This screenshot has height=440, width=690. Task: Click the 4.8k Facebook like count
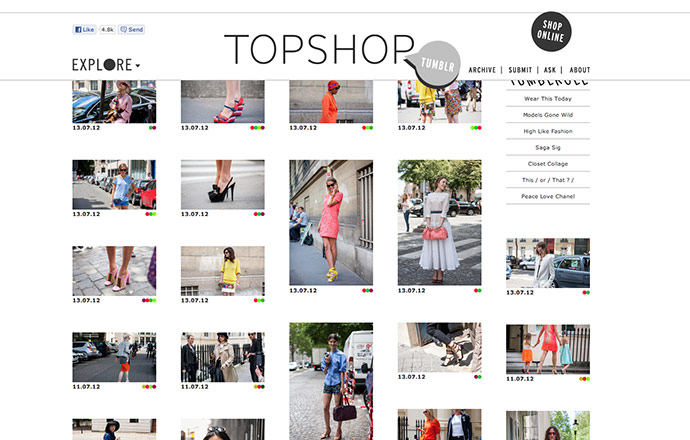[107, 29]
